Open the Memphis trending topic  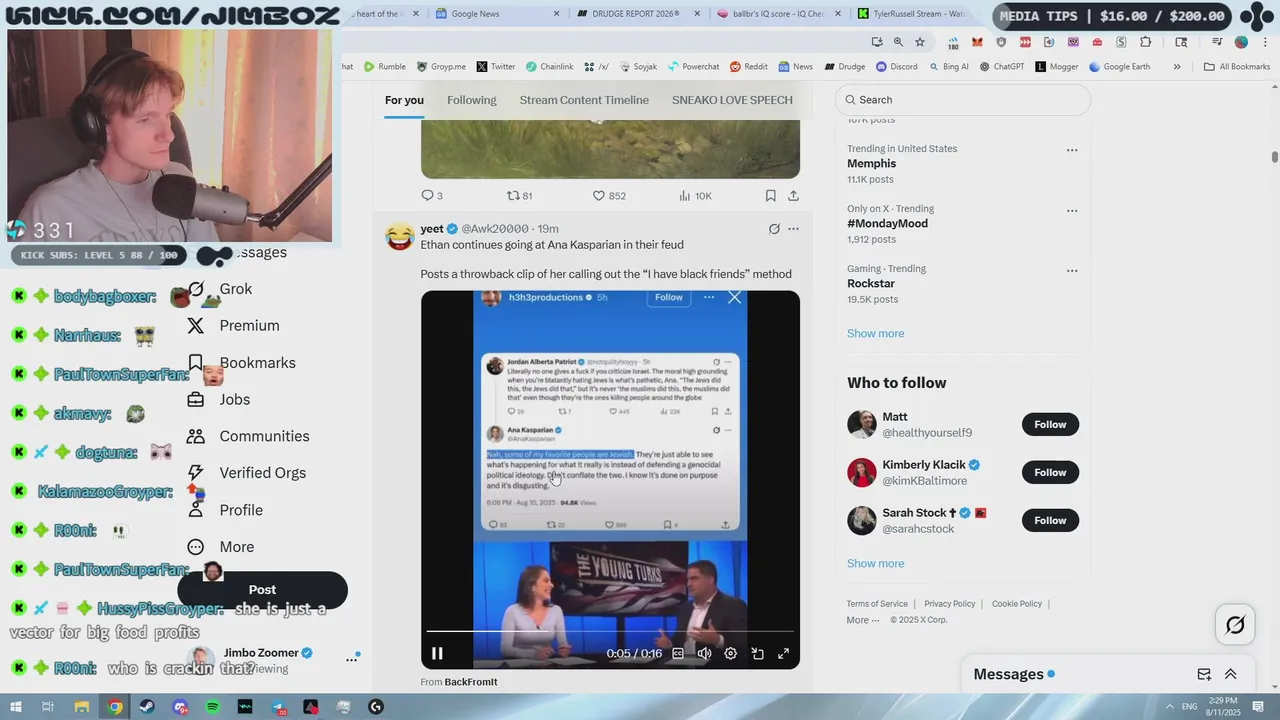click(871, 164)
